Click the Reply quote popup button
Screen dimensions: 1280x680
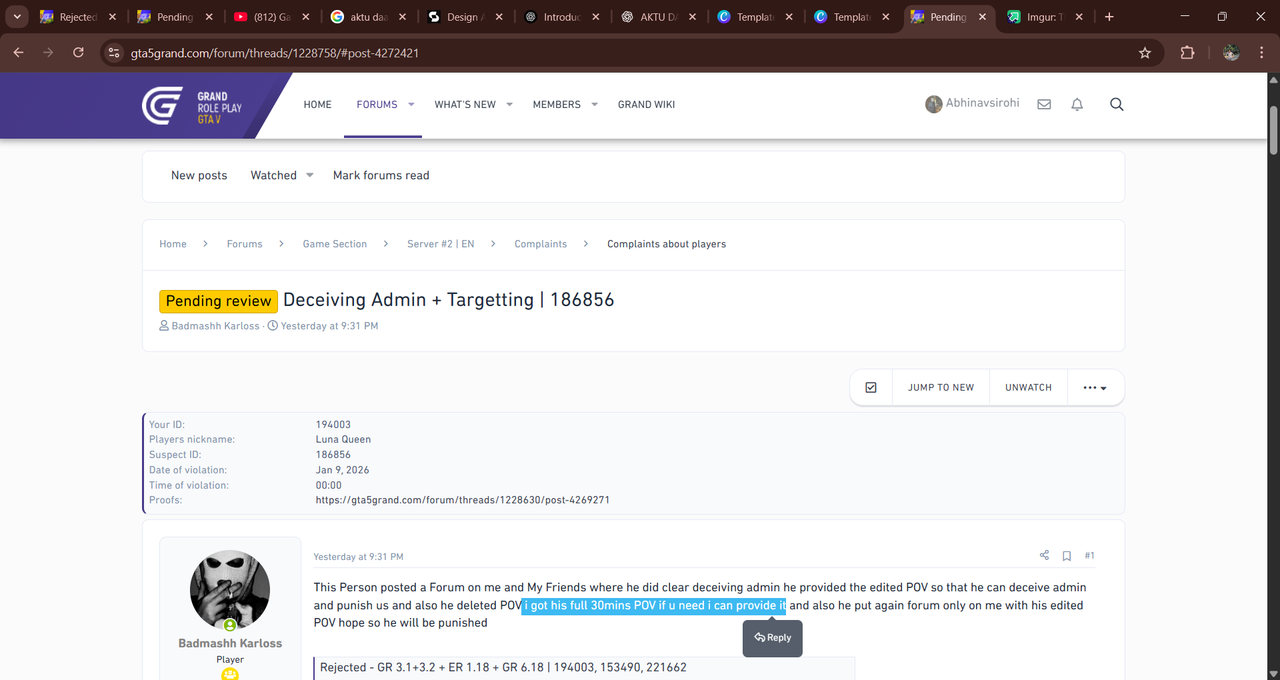pos(772,637)
